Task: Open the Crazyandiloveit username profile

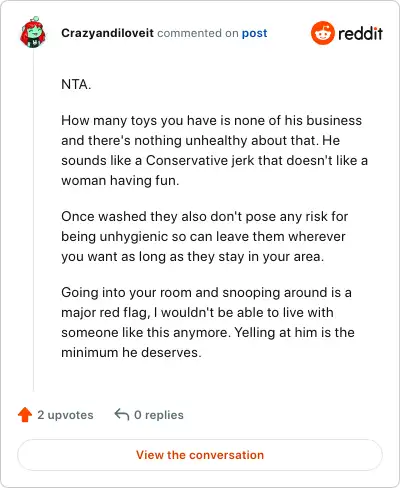Action: coord(107,33)
